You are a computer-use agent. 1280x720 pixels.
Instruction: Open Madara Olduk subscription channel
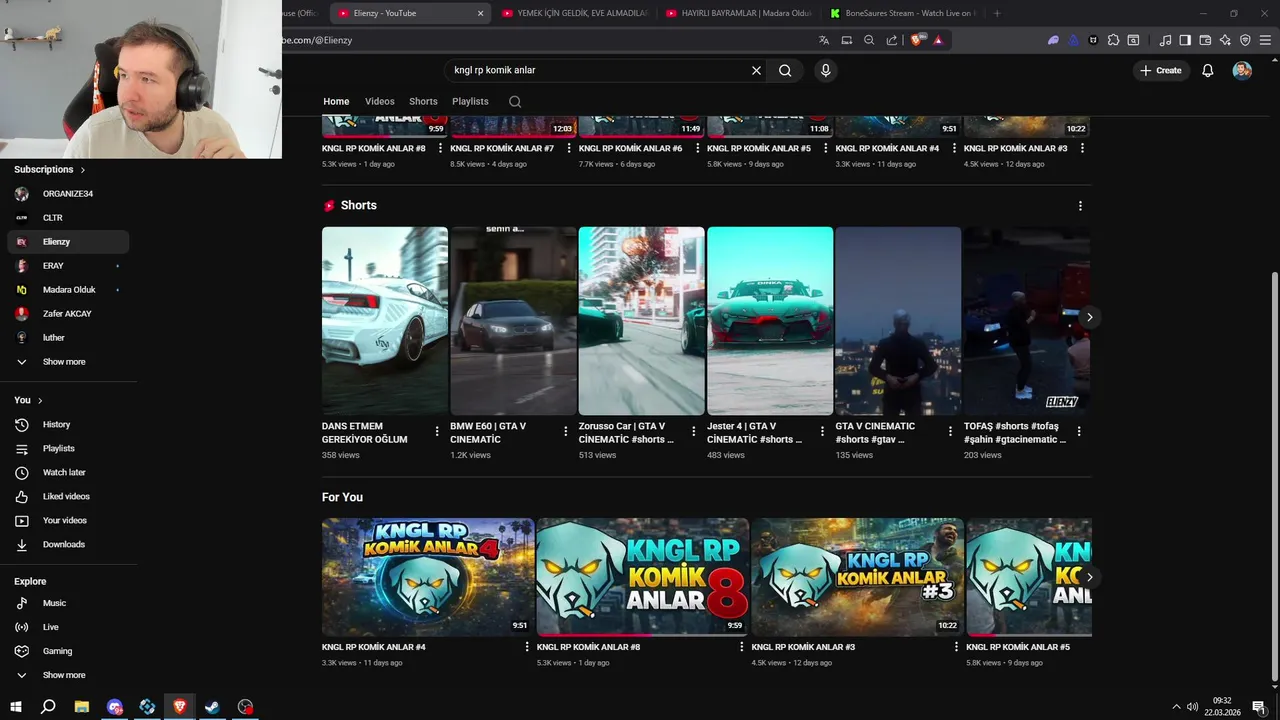click(68, 290)
